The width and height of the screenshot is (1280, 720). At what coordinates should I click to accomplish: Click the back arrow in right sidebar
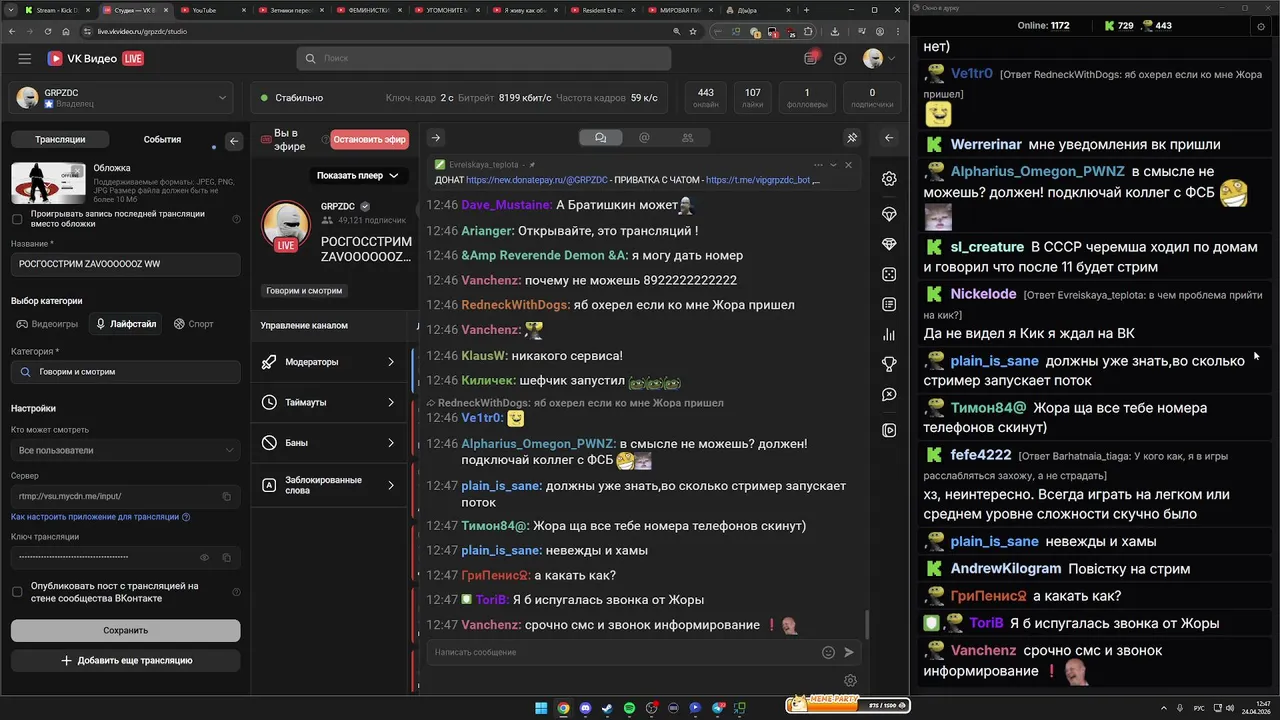[x=889, y=138]
